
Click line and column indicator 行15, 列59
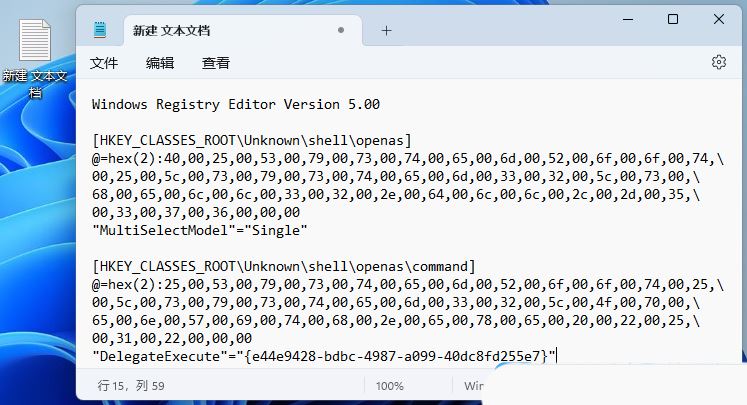[x=131, y=385]
